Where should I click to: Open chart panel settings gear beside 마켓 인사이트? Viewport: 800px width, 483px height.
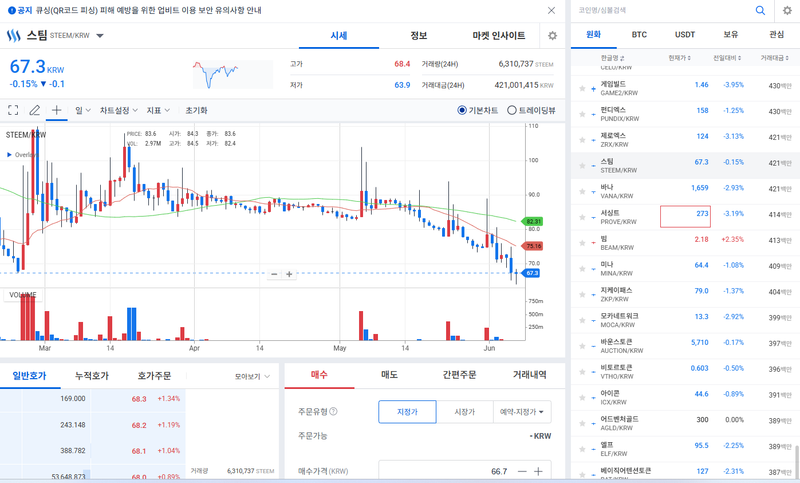pyautogui.click(x=552, y=36)
